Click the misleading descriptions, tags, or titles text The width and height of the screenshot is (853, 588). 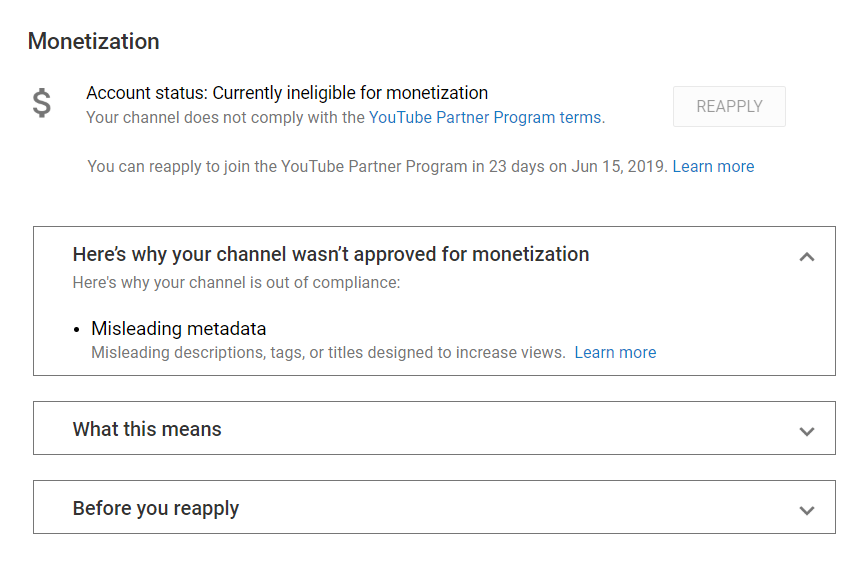(x=328, y=352)
